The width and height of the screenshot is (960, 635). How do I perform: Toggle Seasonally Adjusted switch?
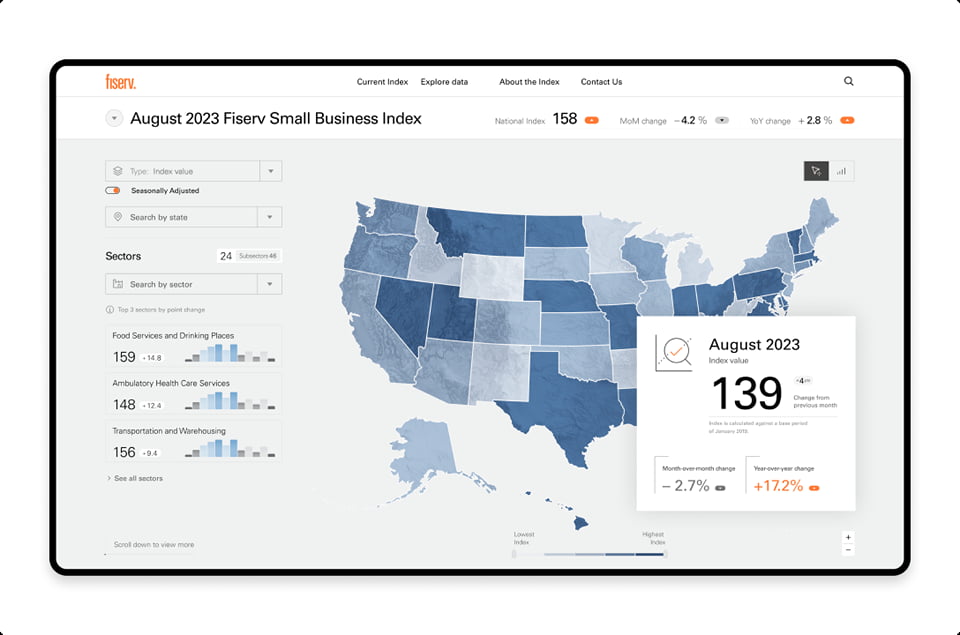tap(113, 190)
